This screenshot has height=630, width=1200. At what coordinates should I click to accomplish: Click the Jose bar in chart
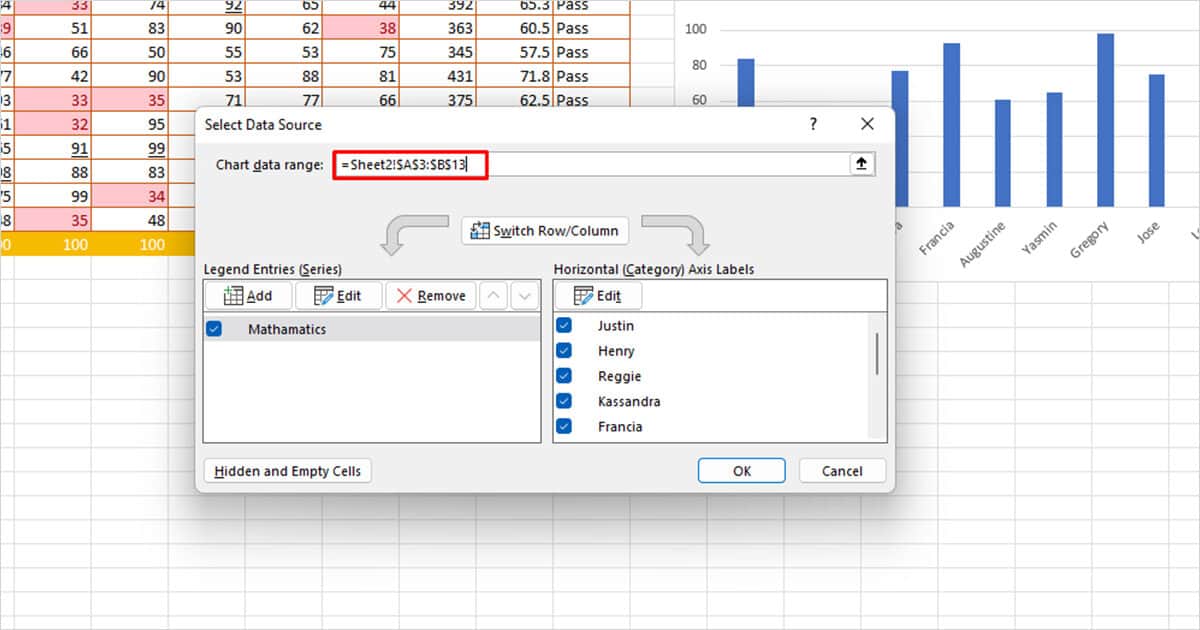tap(1156, 140)
